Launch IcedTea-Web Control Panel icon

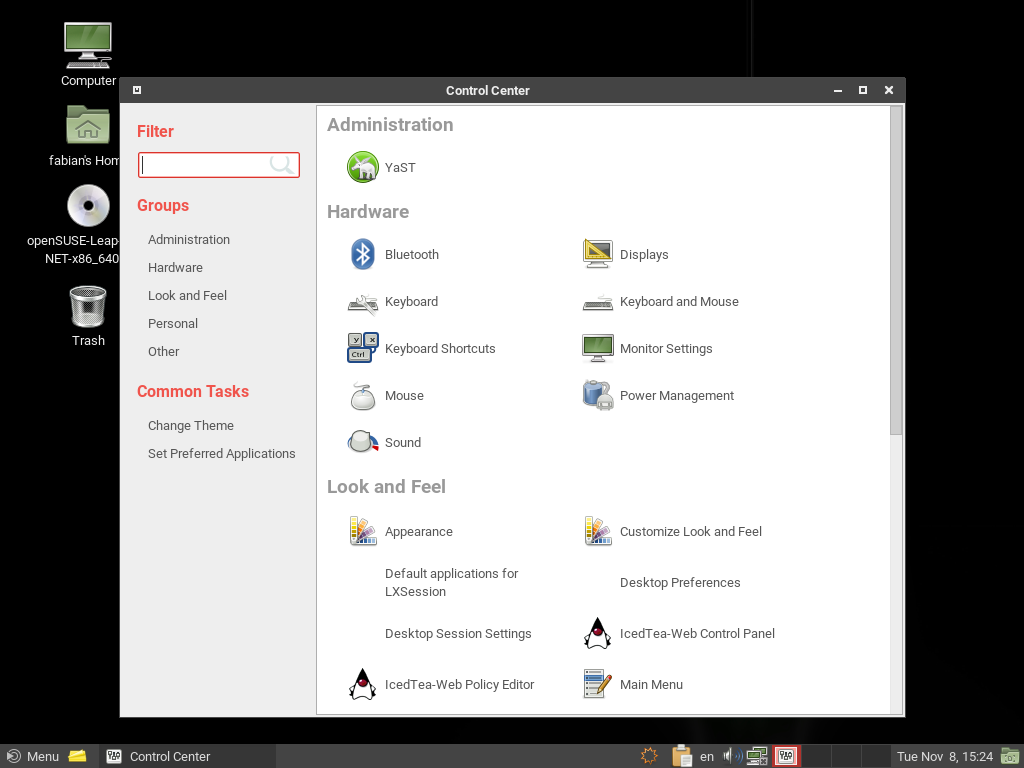pyautogui.click(x=598, y=633)
